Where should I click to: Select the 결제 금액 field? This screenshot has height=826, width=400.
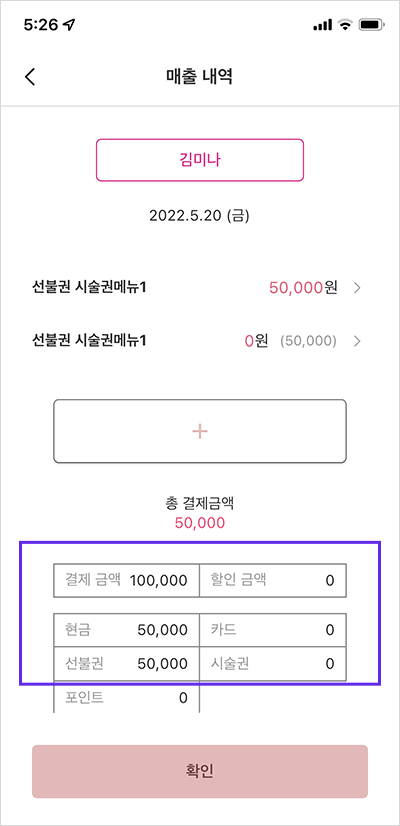126,581
